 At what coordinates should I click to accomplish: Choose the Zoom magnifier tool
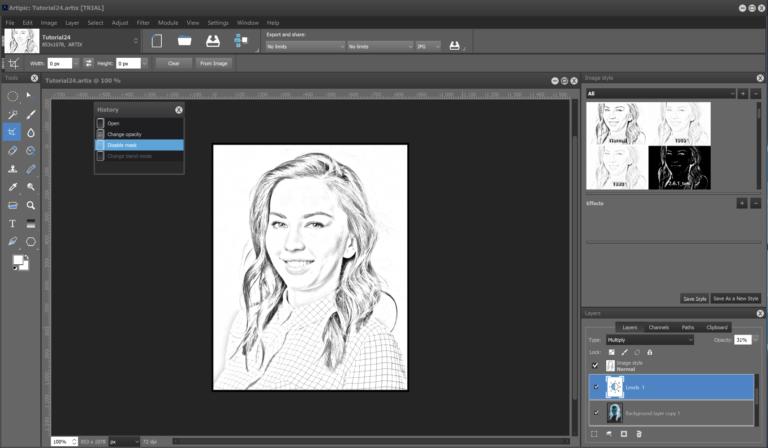pos(31,205)
